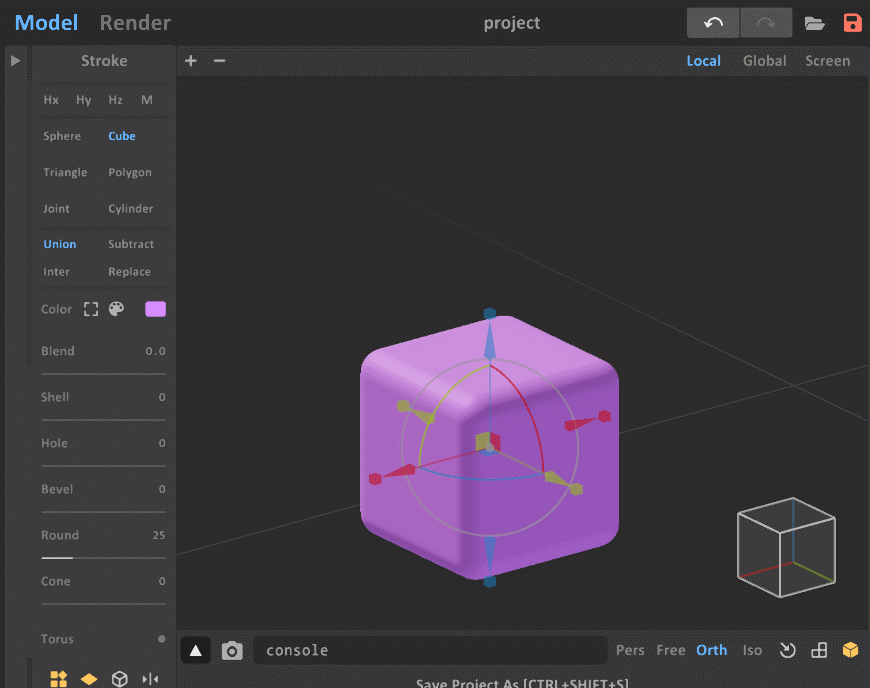Expand the left side panel arrow
The width and height of the screenshot is (870, 688).
pyautogui.click(x=15, y=61)
